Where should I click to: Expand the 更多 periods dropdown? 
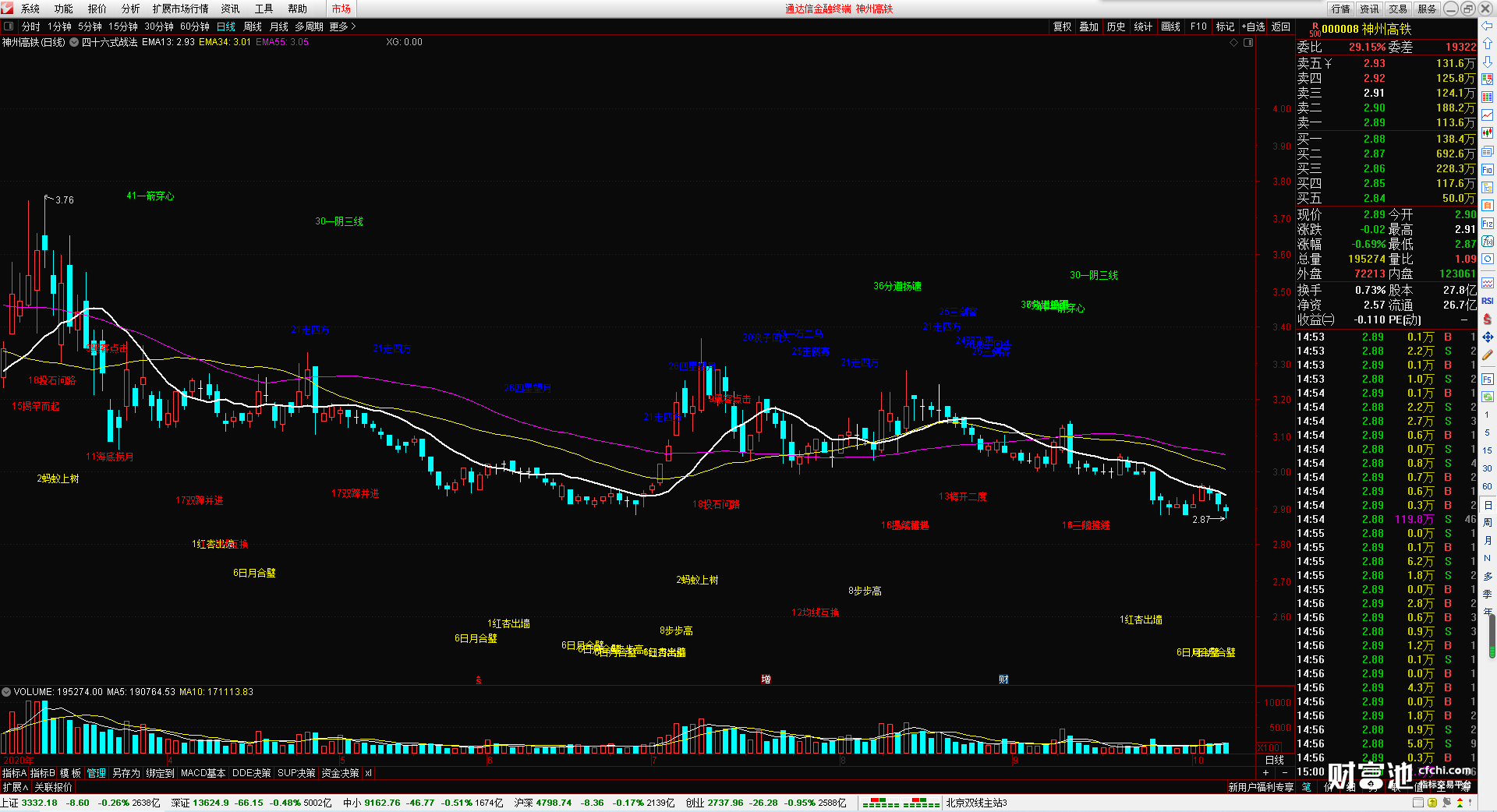coord(342,26)
